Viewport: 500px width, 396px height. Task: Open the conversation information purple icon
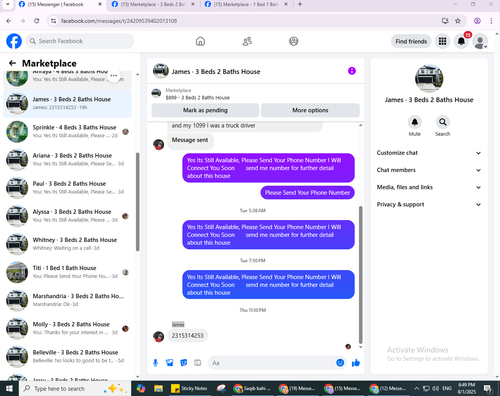coord(352,71)
